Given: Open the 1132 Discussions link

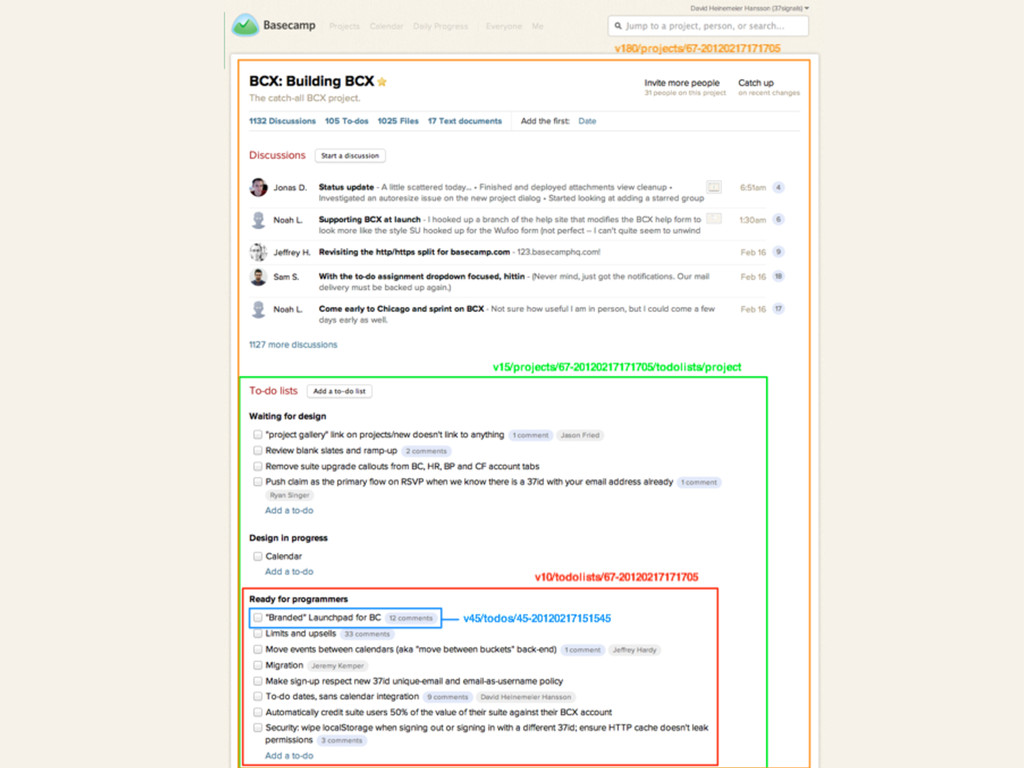Looking at the screenshot, I should [x=282, y=121].
